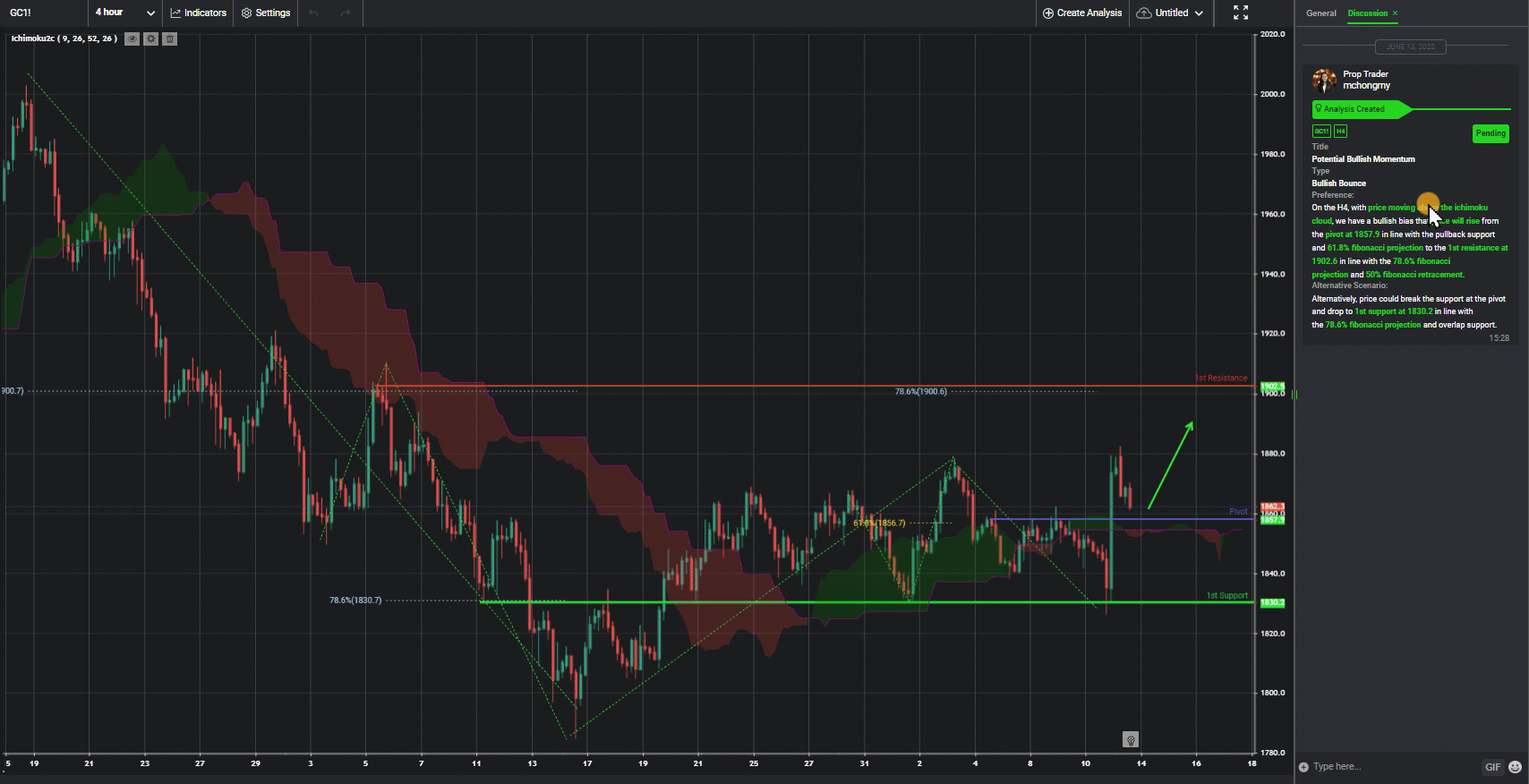Switch to the General tab
The height and width of the screenshot is (784, 1529).
pyautogui.click(x=1320, y=13)
